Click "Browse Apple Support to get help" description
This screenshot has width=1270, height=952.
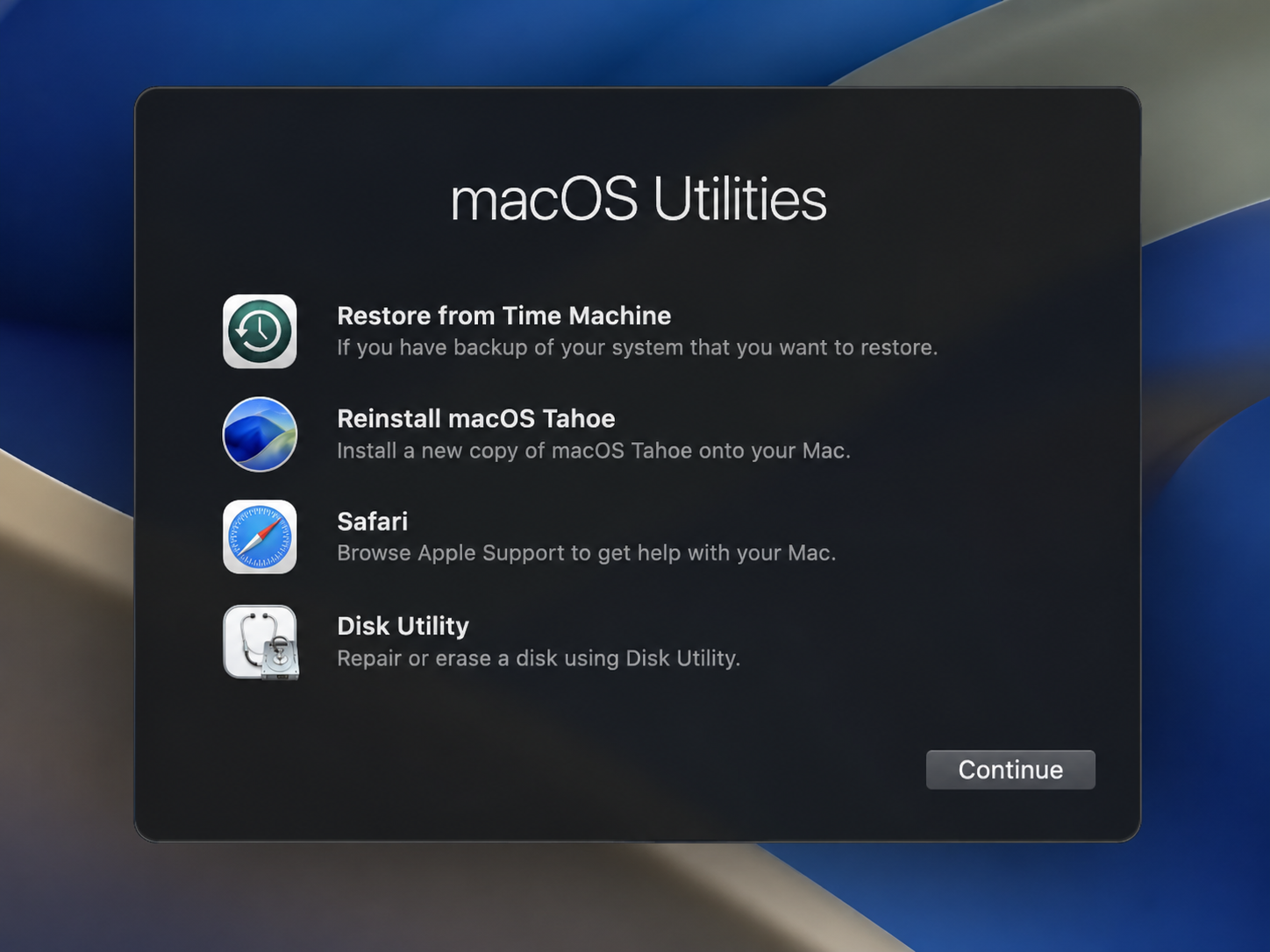[587, 553]
